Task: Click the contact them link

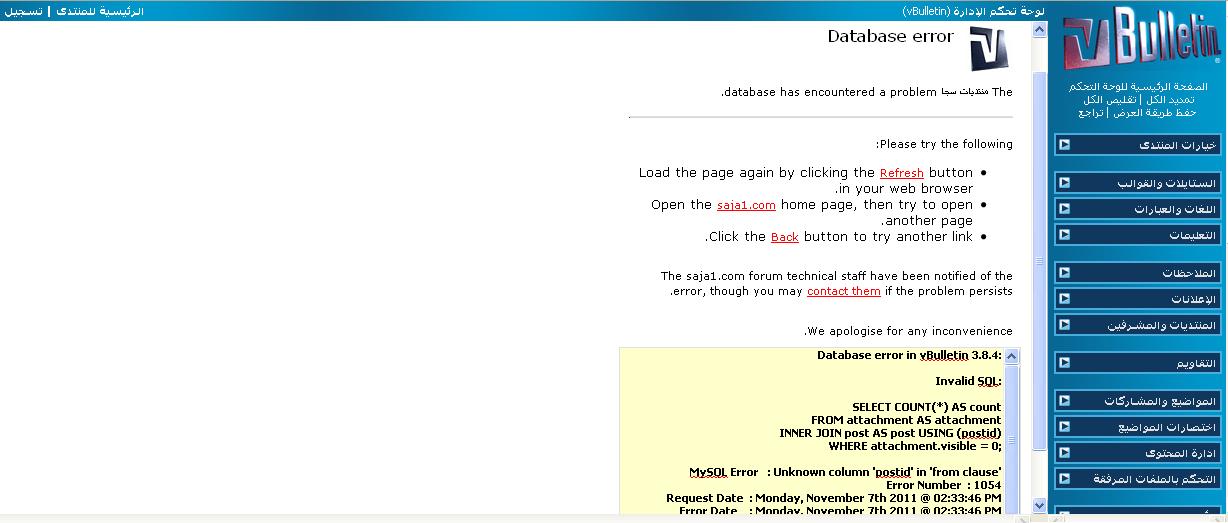Action: tap(843, 291)
